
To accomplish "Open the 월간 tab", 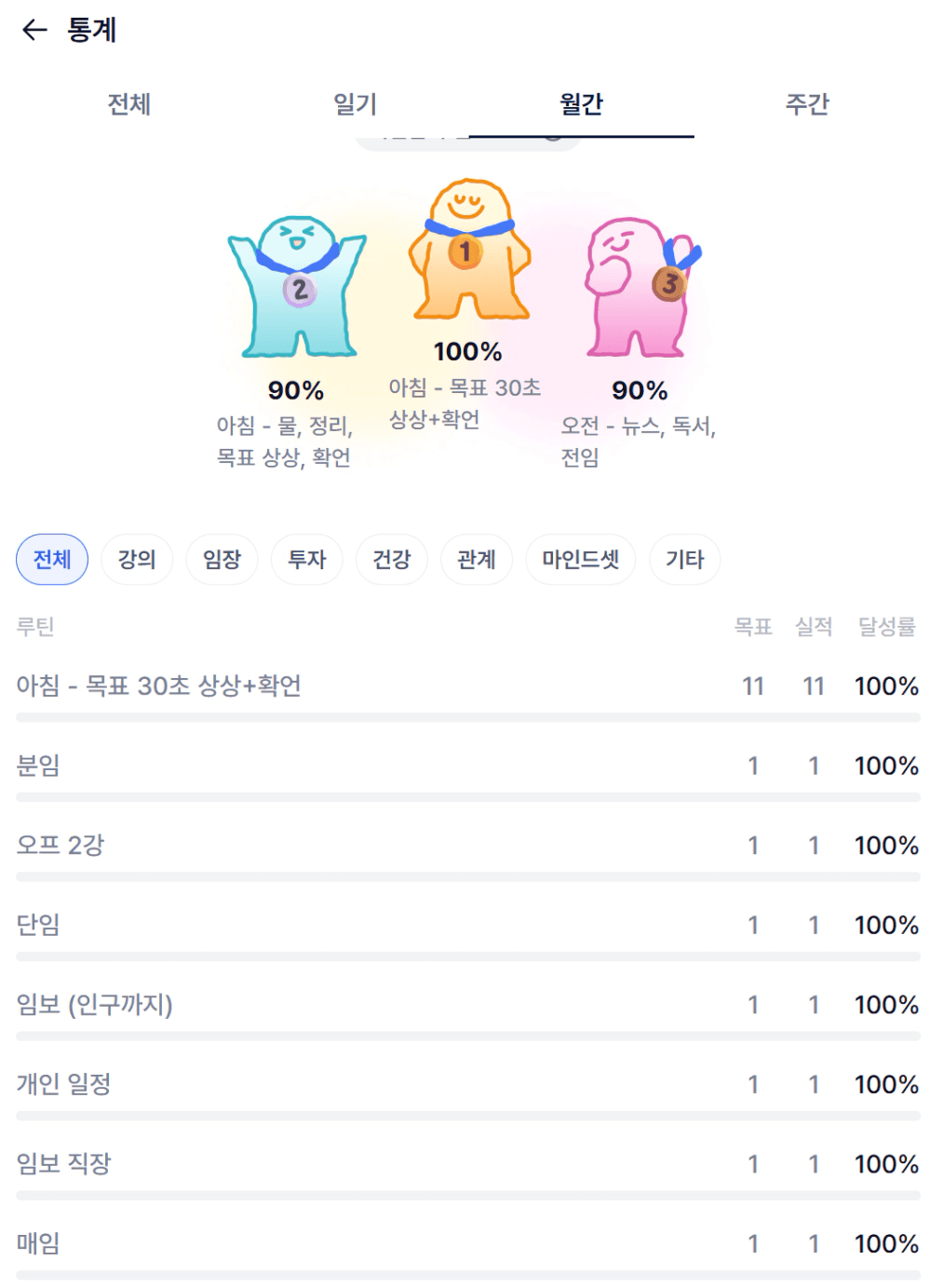I will pyautogui.click(x=581, y=104).
